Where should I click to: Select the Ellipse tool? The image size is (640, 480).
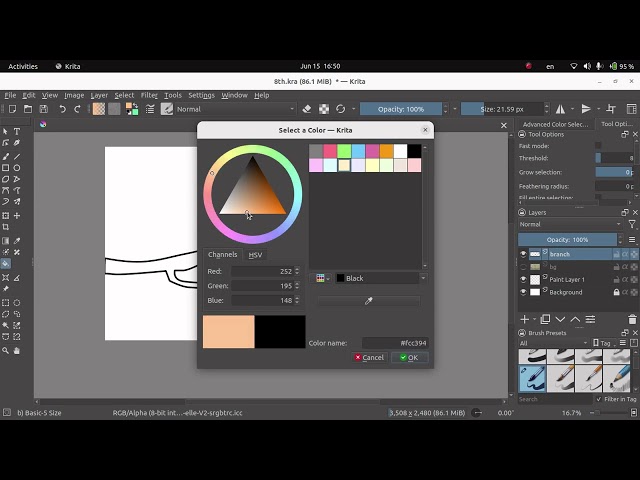(x=17, y=168)
